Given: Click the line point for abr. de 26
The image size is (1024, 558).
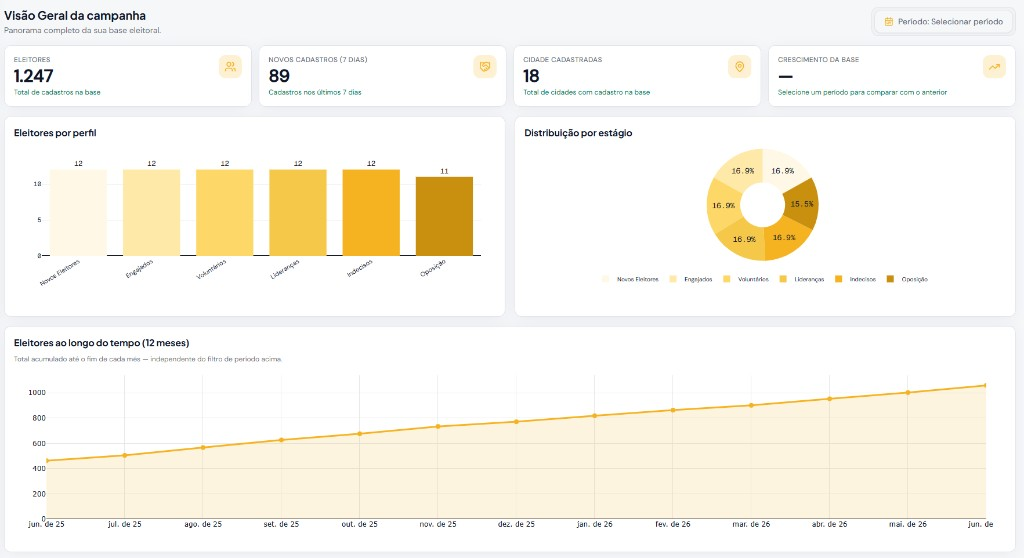Looking at the screenshot, I should point(829,399).
